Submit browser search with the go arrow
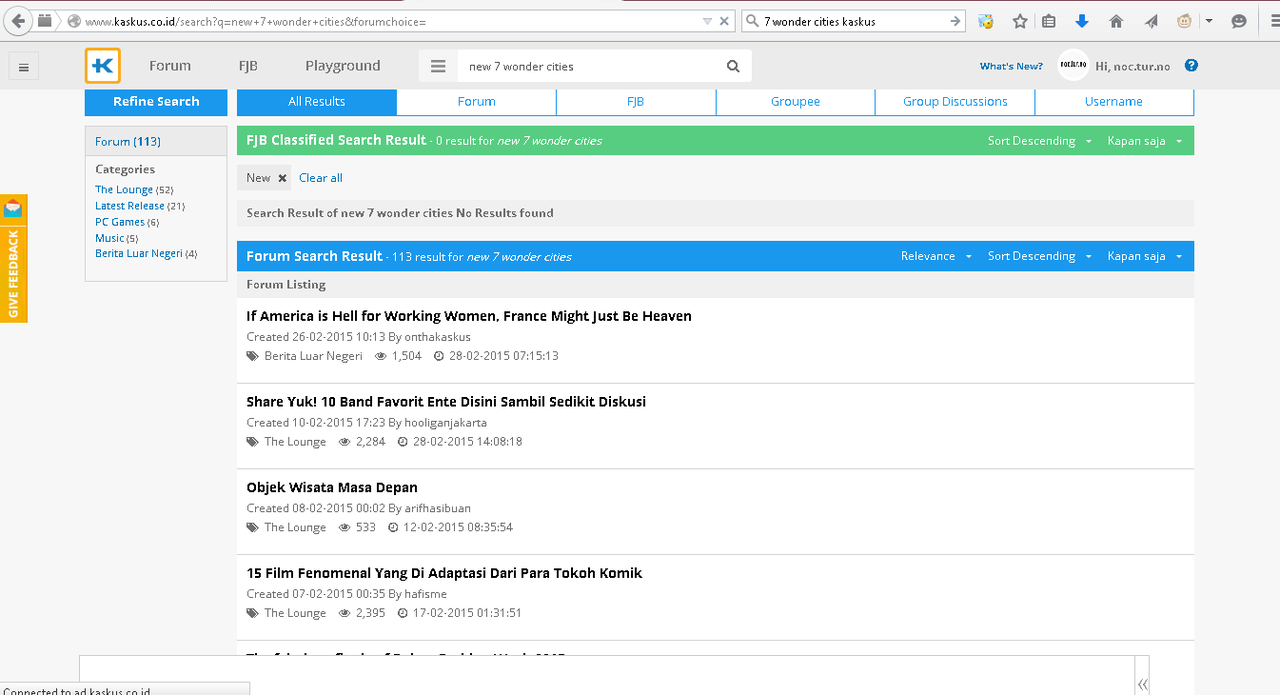The width and height of the screenshot is (1280, 695). [x=955, y=21]
